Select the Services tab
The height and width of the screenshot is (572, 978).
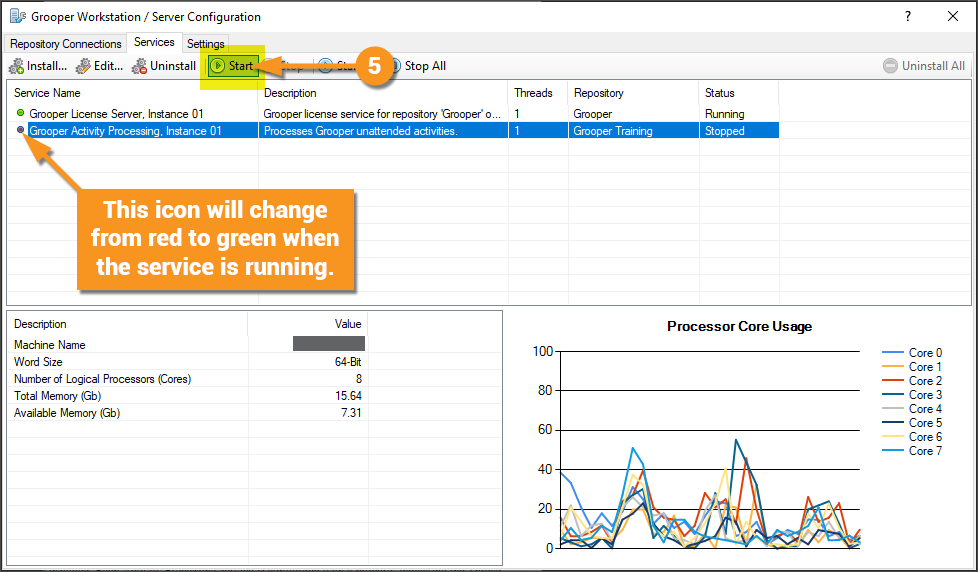(x=154, y=42)
